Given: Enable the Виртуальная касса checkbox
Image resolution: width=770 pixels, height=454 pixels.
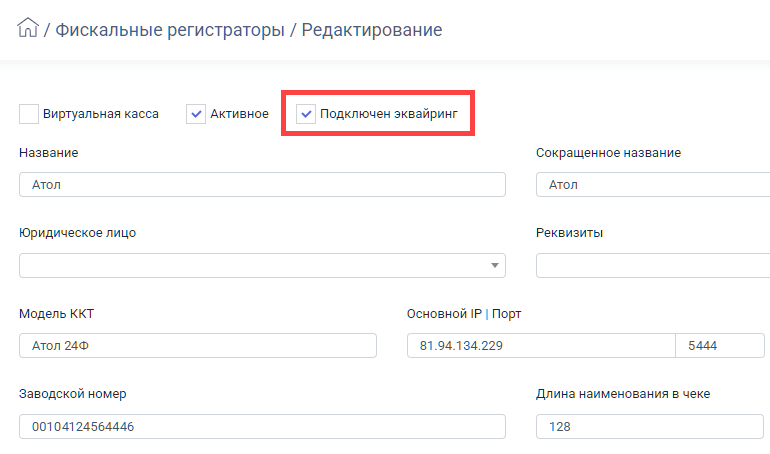Looking at the screenshot, I should [x=29, y=114].
